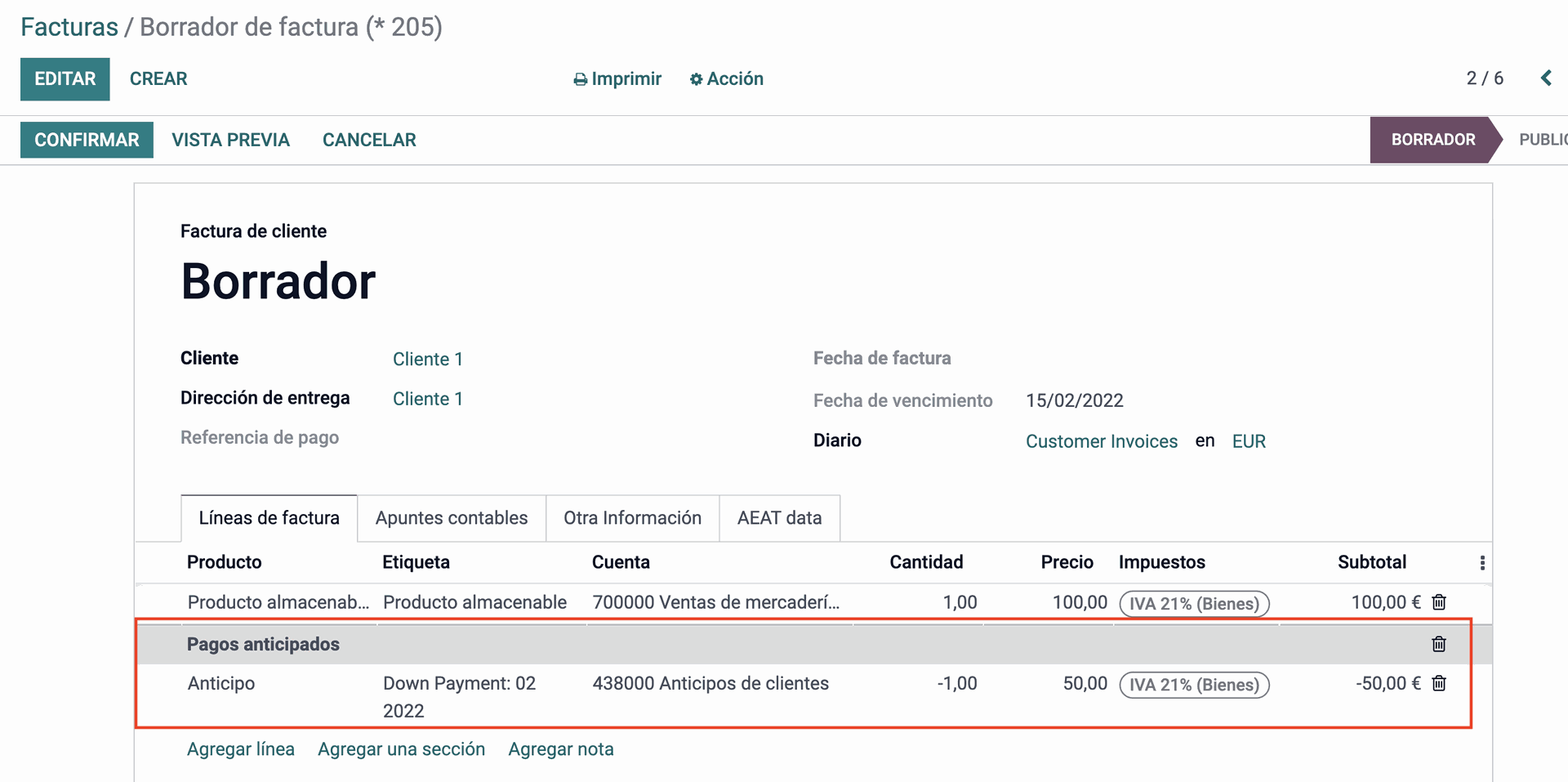The width and height of the screenshot is (1568, 782).
Task: Navigate to Facturas breadcrumb
Action: pyautogui.click(x=69, y=27)
